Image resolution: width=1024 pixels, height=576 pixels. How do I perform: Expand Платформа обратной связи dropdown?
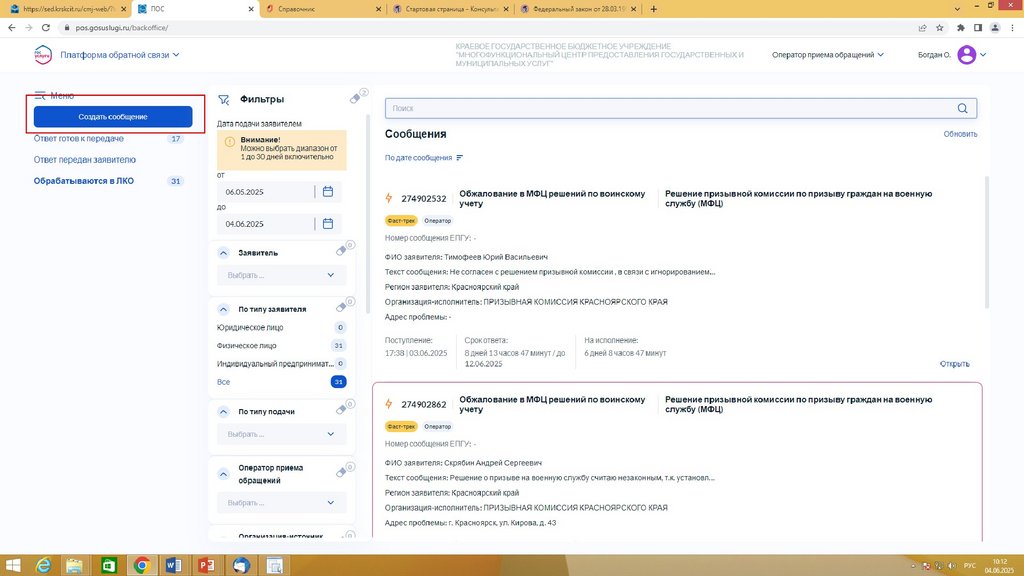click(120, 55)
